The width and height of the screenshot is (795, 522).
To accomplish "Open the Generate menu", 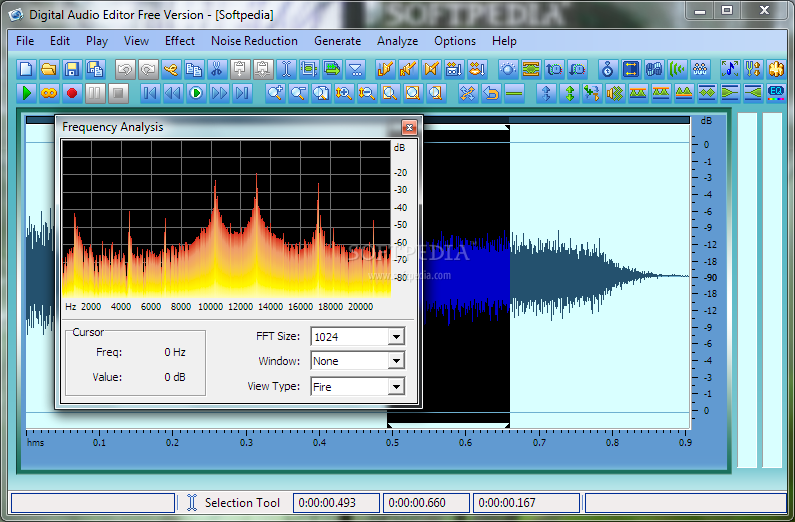I will click(x=337, y=41).
